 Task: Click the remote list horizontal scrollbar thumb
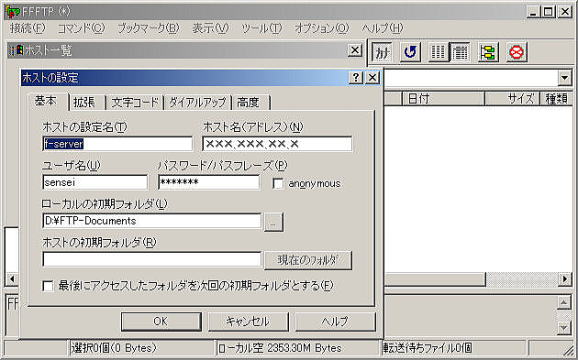(435, 279)
